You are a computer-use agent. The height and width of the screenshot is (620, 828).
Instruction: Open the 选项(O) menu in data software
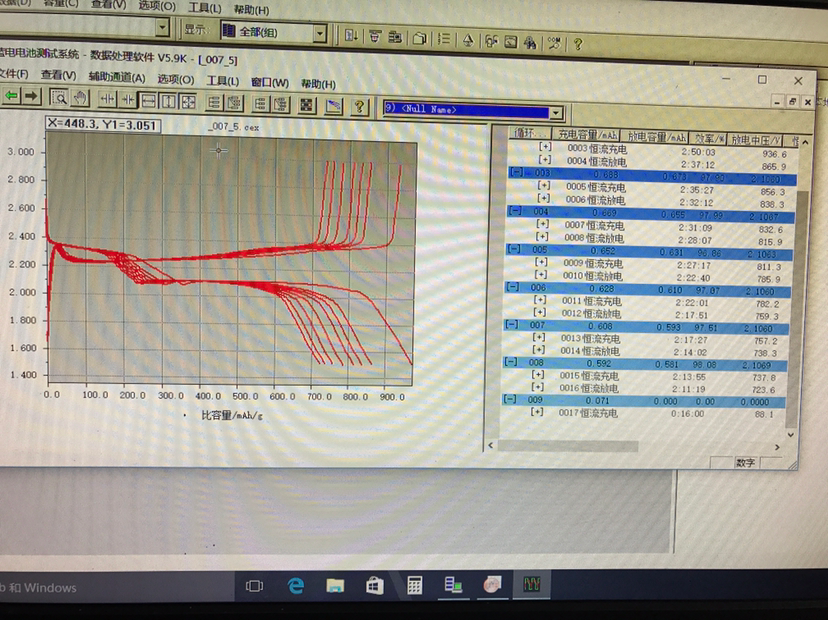(x=176, y=80)
